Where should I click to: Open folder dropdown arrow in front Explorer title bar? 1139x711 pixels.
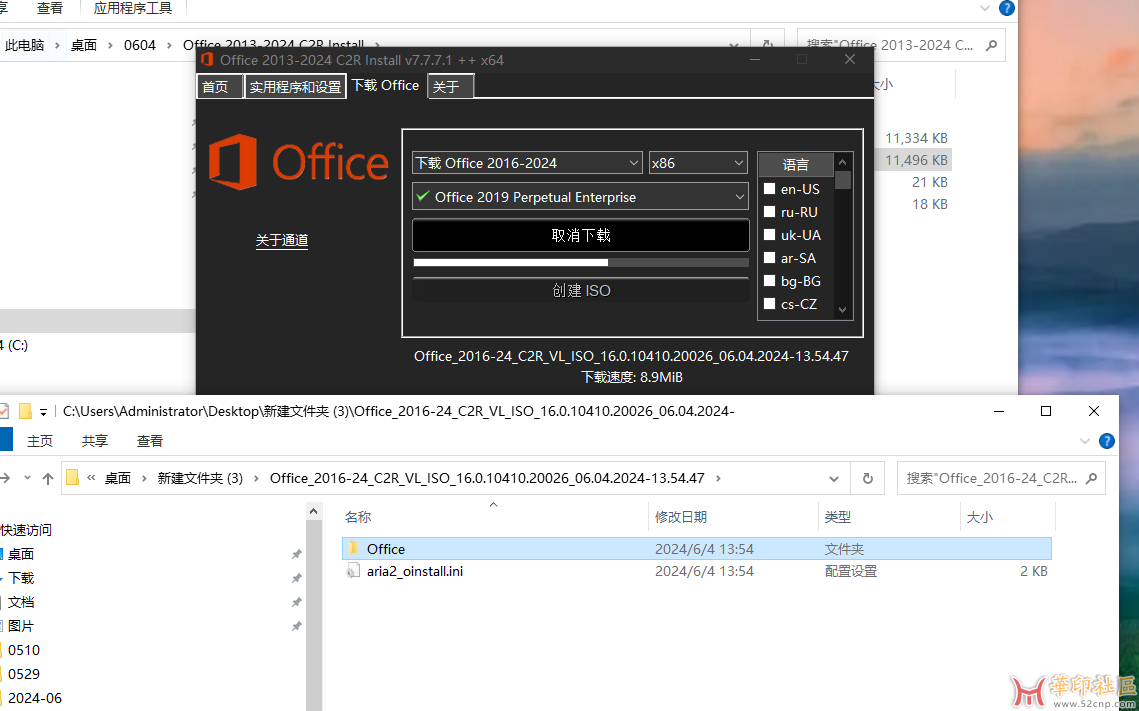[44, 413]
